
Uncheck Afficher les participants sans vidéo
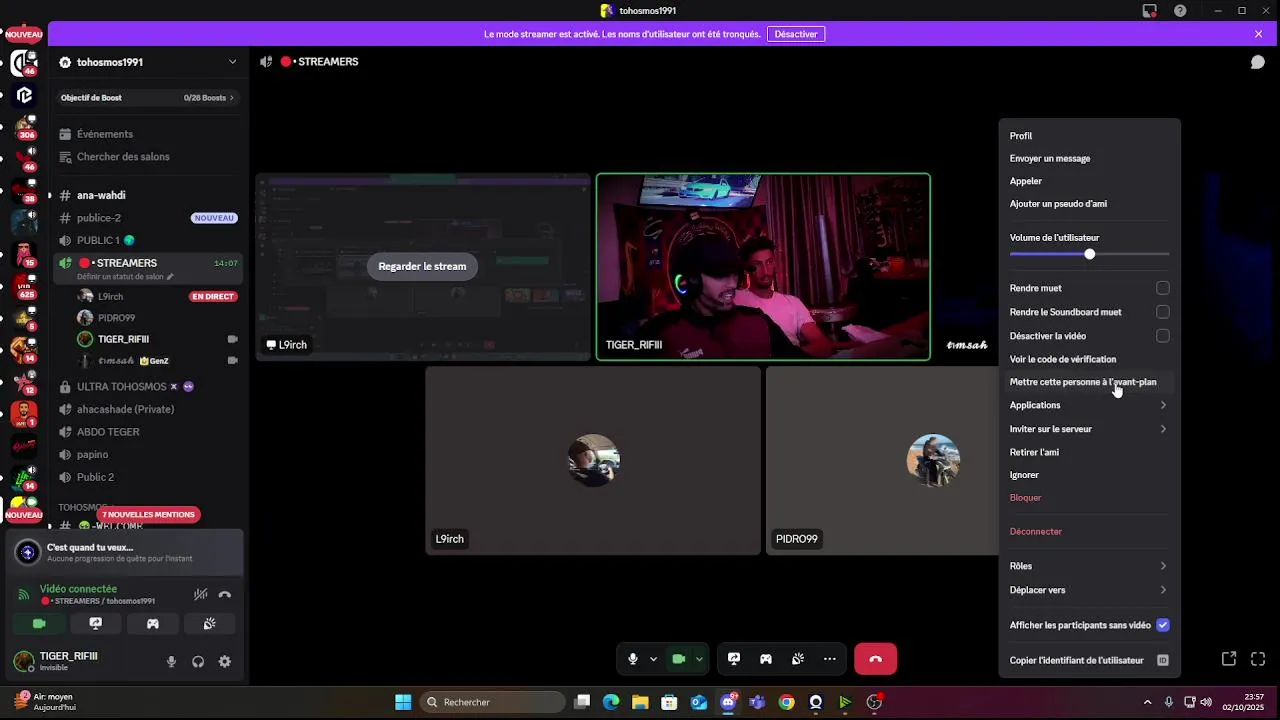click(1162, 625)
